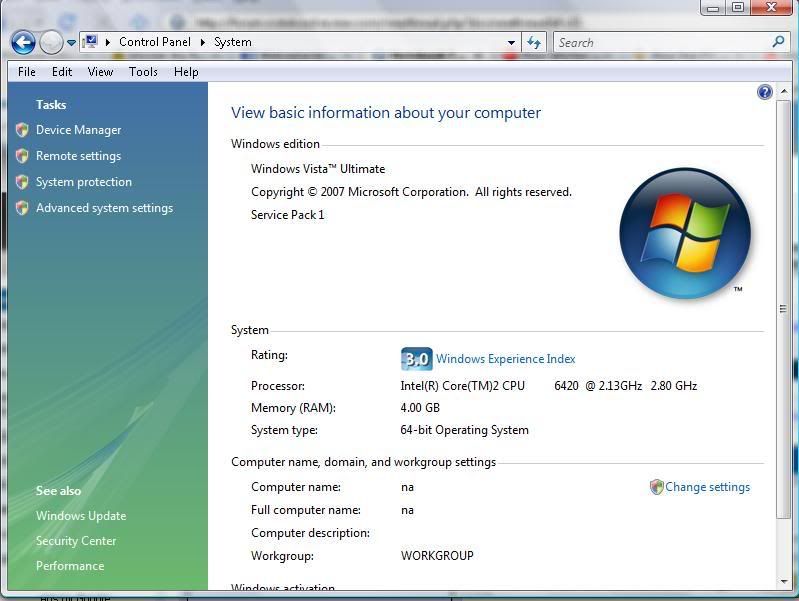Viewport: 799px width, 601px height.
Task: Open the recent pages dropdown arrow
Action: (x=71, y=43)
